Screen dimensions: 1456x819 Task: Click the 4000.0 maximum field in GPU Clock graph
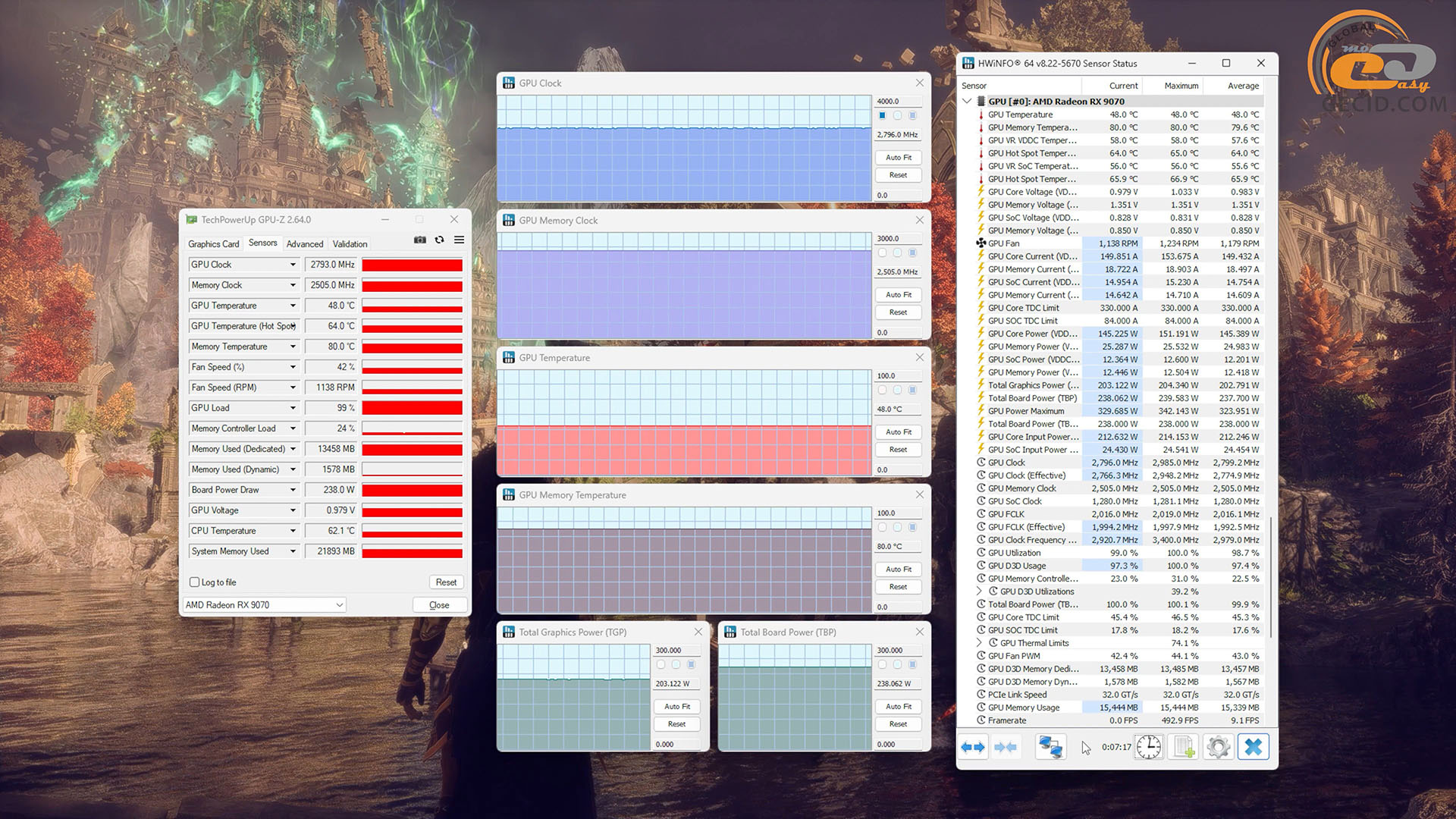[899, 101]
